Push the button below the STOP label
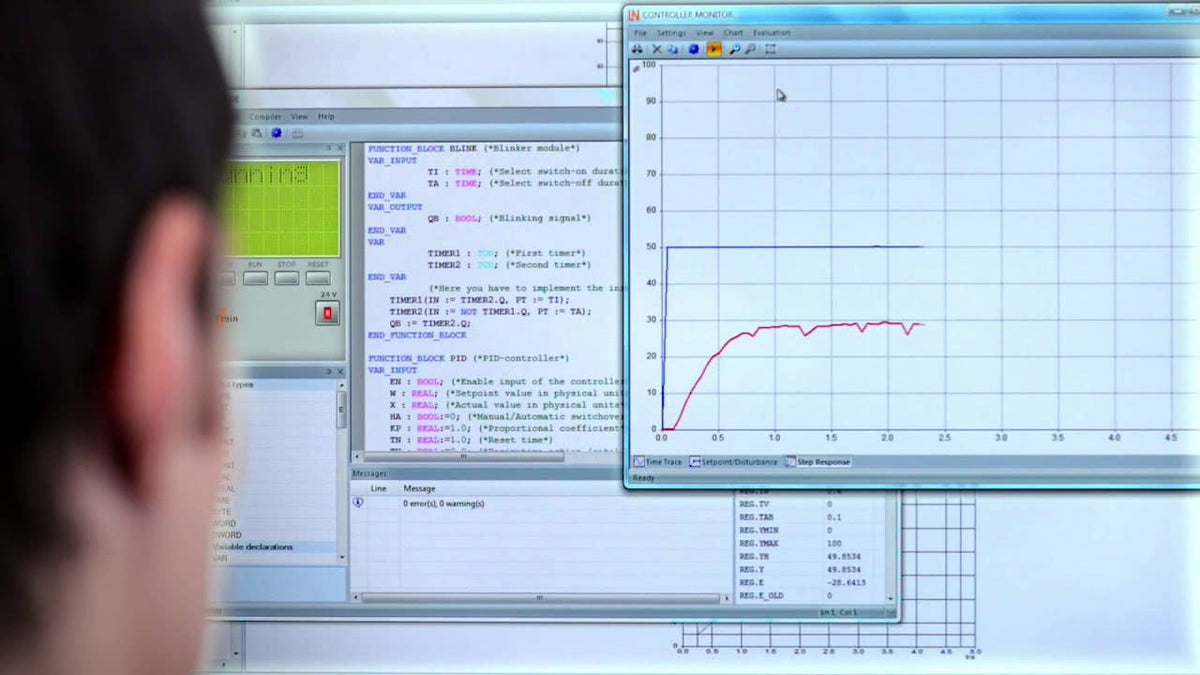Viewport: 1200px width, 675px height. (x=287, y=278)
